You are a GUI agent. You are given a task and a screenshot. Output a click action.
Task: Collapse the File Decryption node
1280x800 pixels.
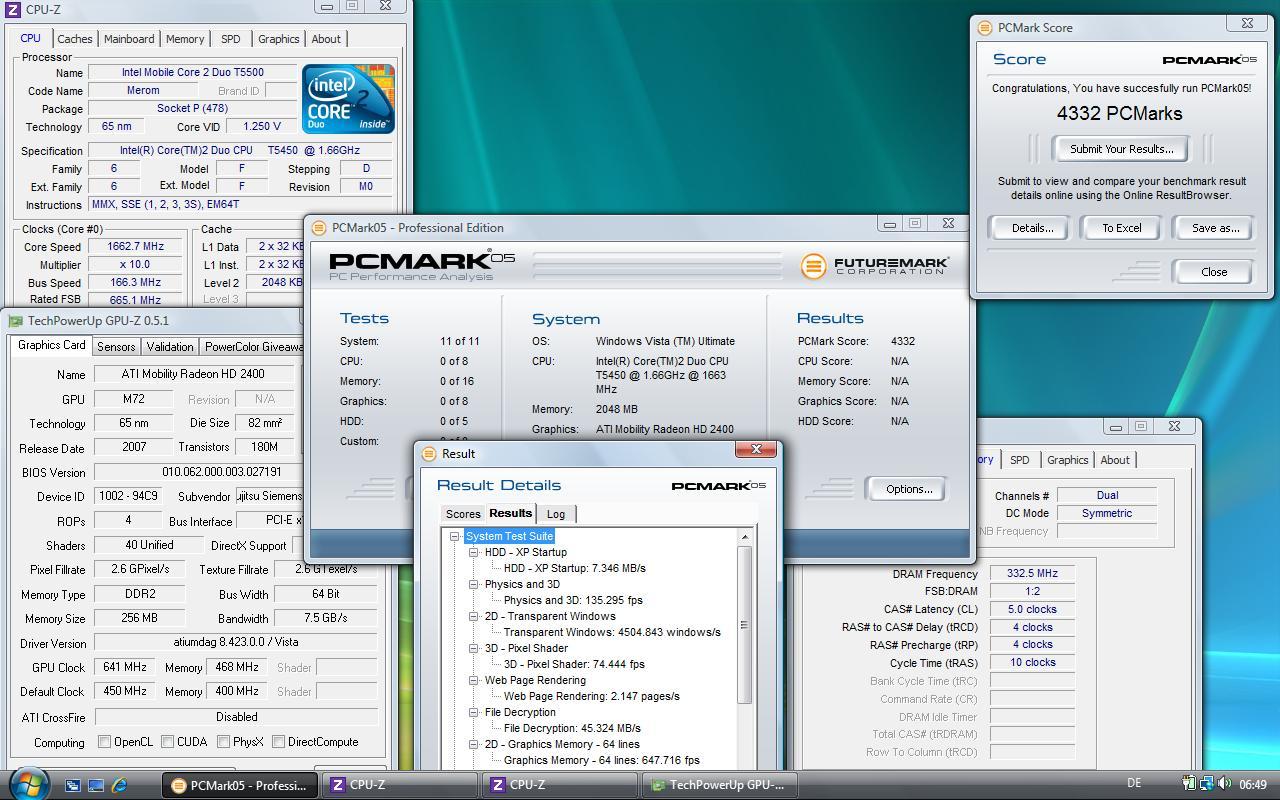tap(474, 712)
